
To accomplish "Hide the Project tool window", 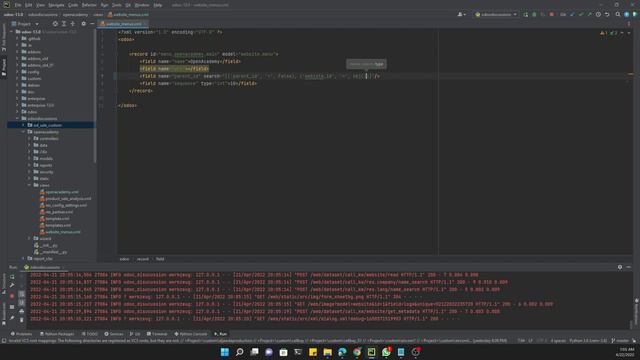I will pyautogui.click(x=92, y=24).
